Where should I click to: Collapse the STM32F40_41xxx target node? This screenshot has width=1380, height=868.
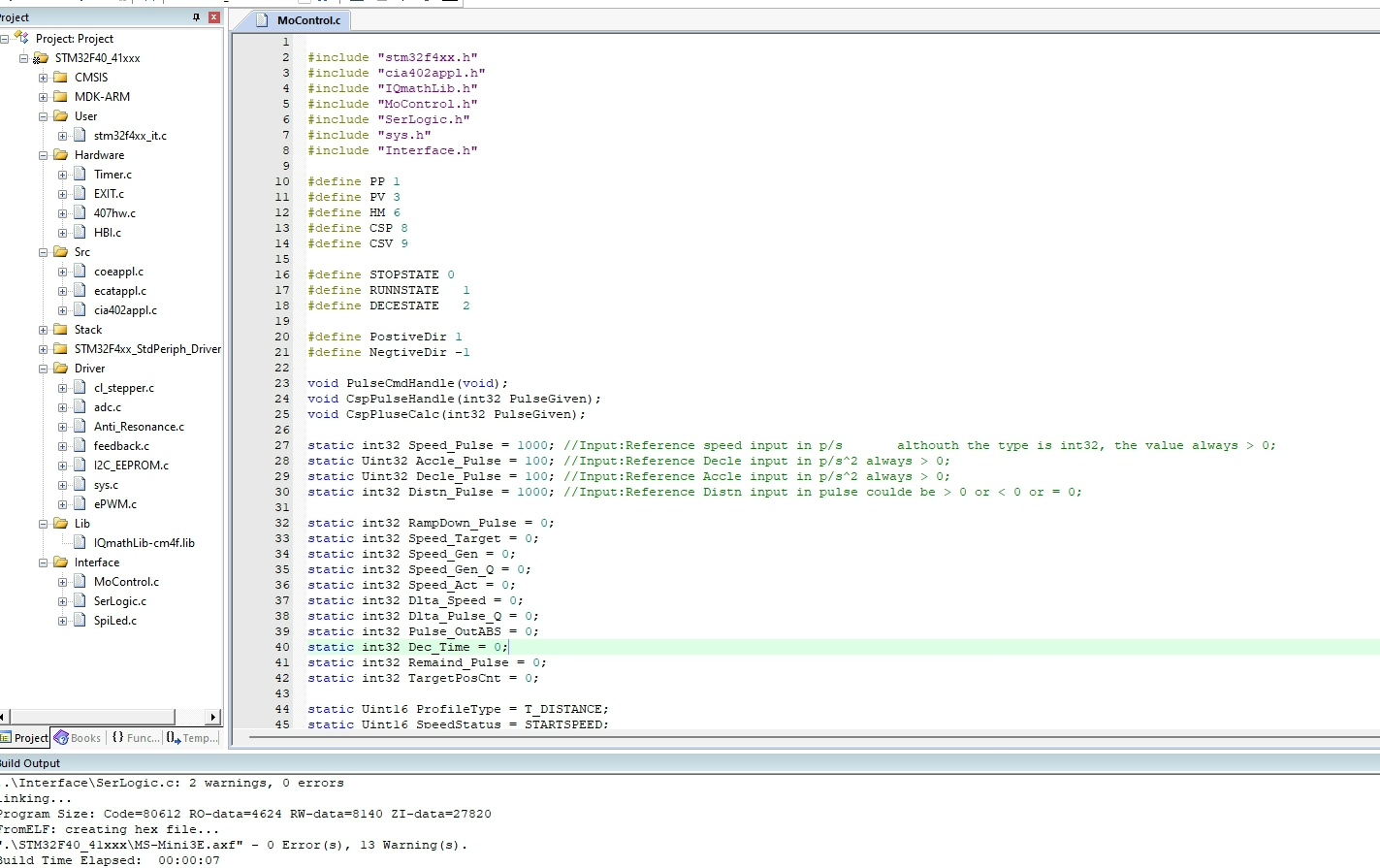point(24,58)
